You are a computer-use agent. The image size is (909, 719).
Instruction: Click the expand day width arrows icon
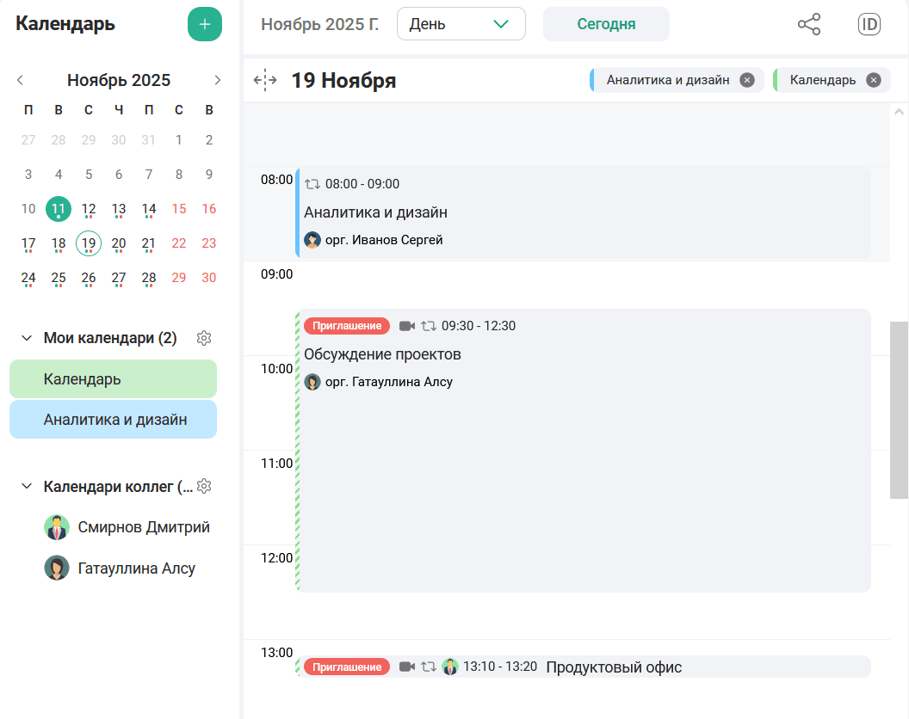[x=265, y=81]
